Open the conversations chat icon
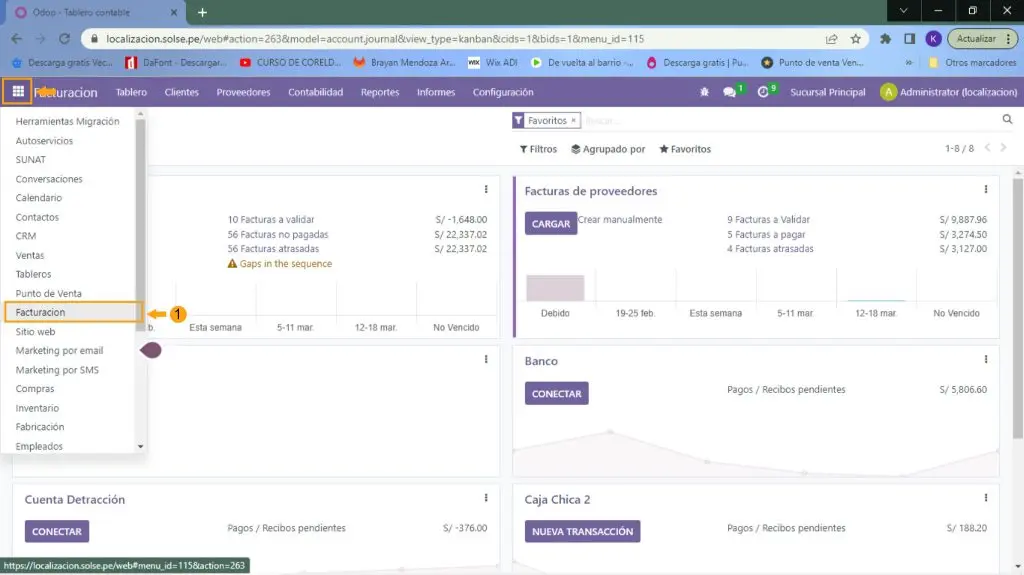1024x575 pixels. (x=730, y=92)
